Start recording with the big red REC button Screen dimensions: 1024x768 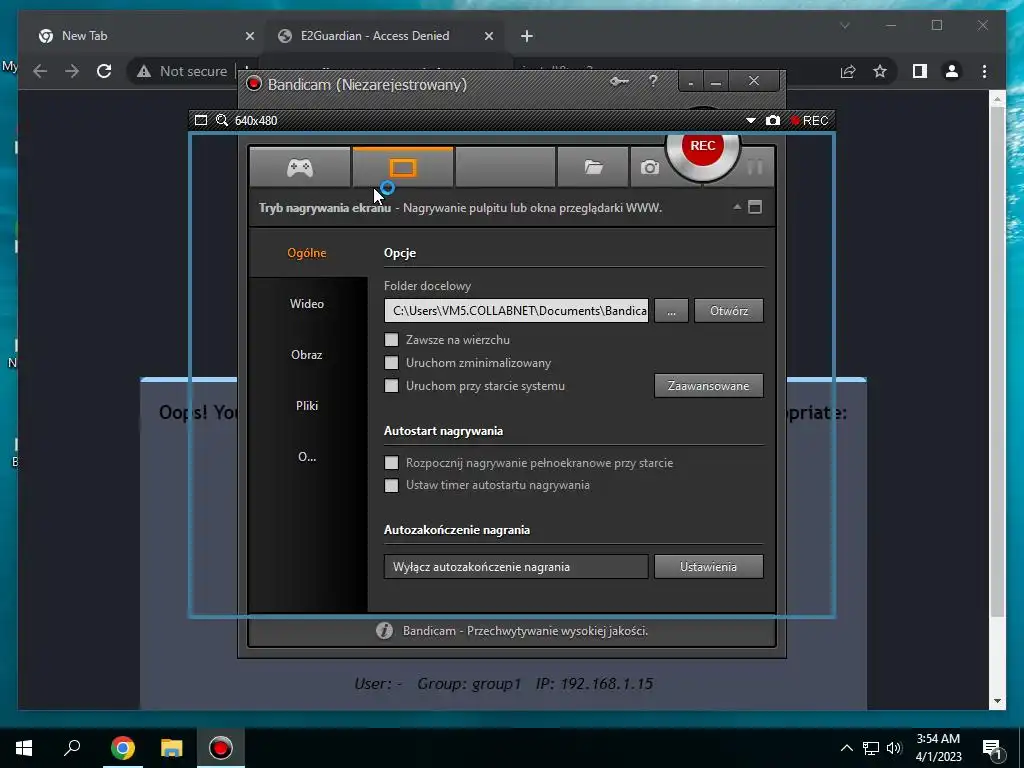pos(703,148)
